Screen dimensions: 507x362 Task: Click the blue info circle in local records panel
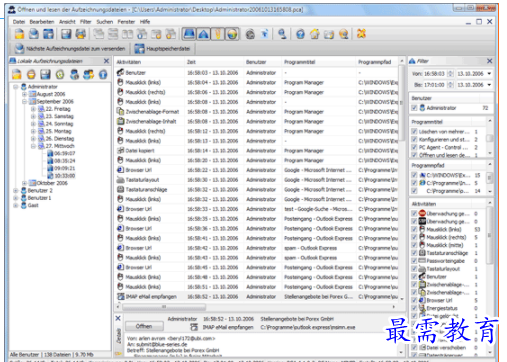point(103,74)
